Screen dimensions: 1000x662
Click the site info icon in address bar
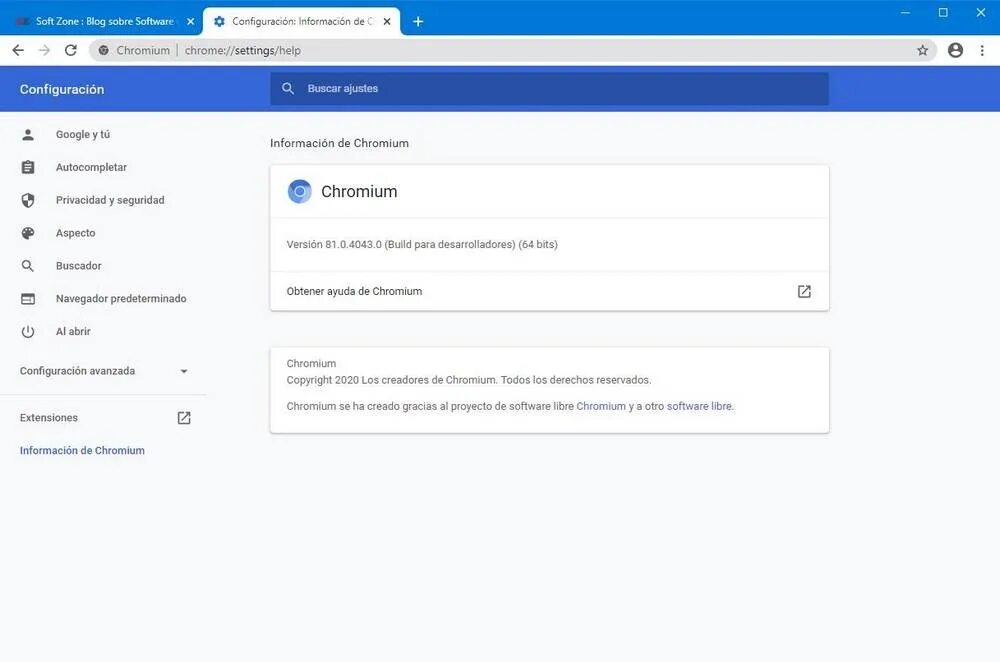click(x=103, y=50)
